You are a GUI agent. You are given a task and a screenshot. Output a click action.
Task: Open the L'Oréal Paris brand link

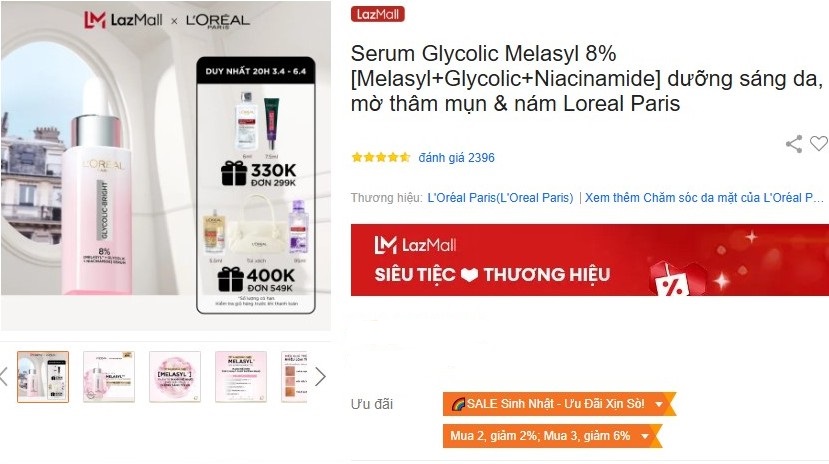click(x=500, y=198)
